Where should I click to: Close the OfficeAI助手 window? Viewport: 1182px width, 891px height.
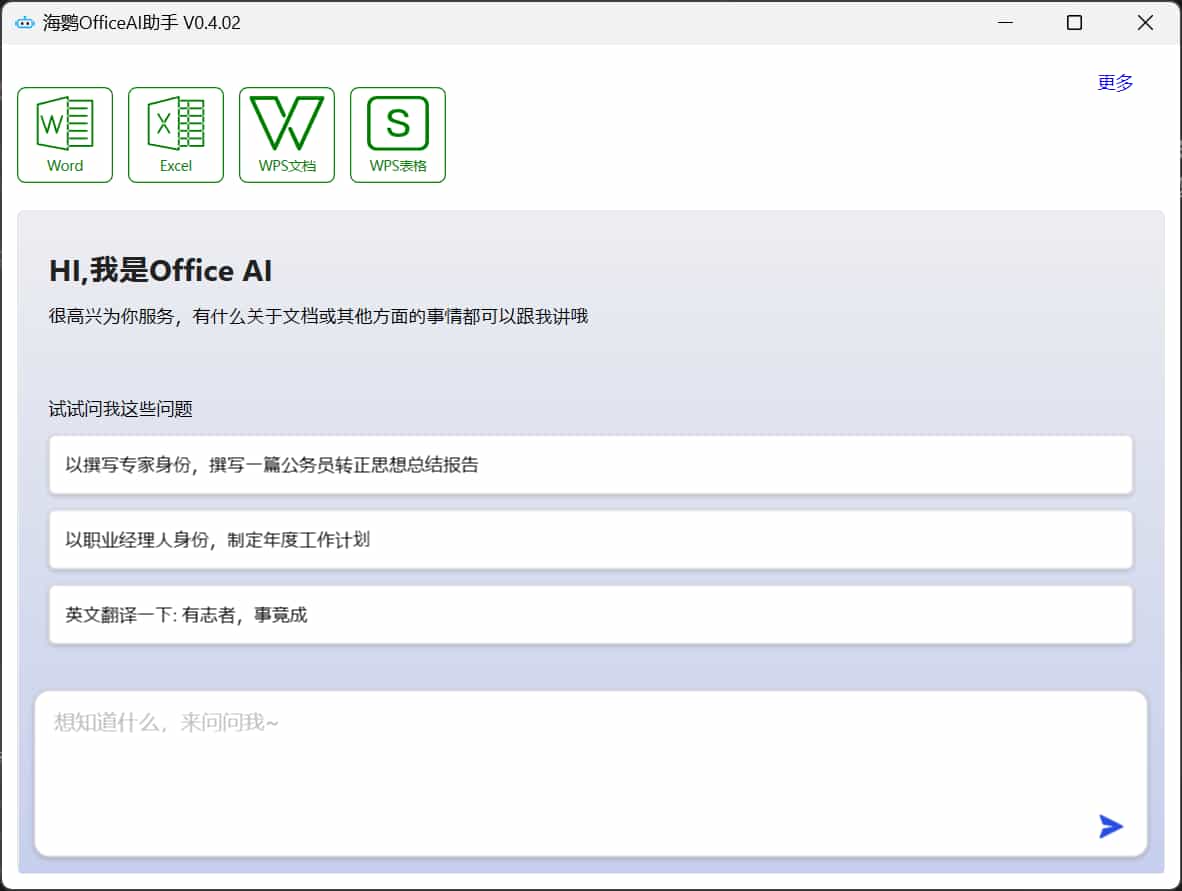pos(1145,23)
